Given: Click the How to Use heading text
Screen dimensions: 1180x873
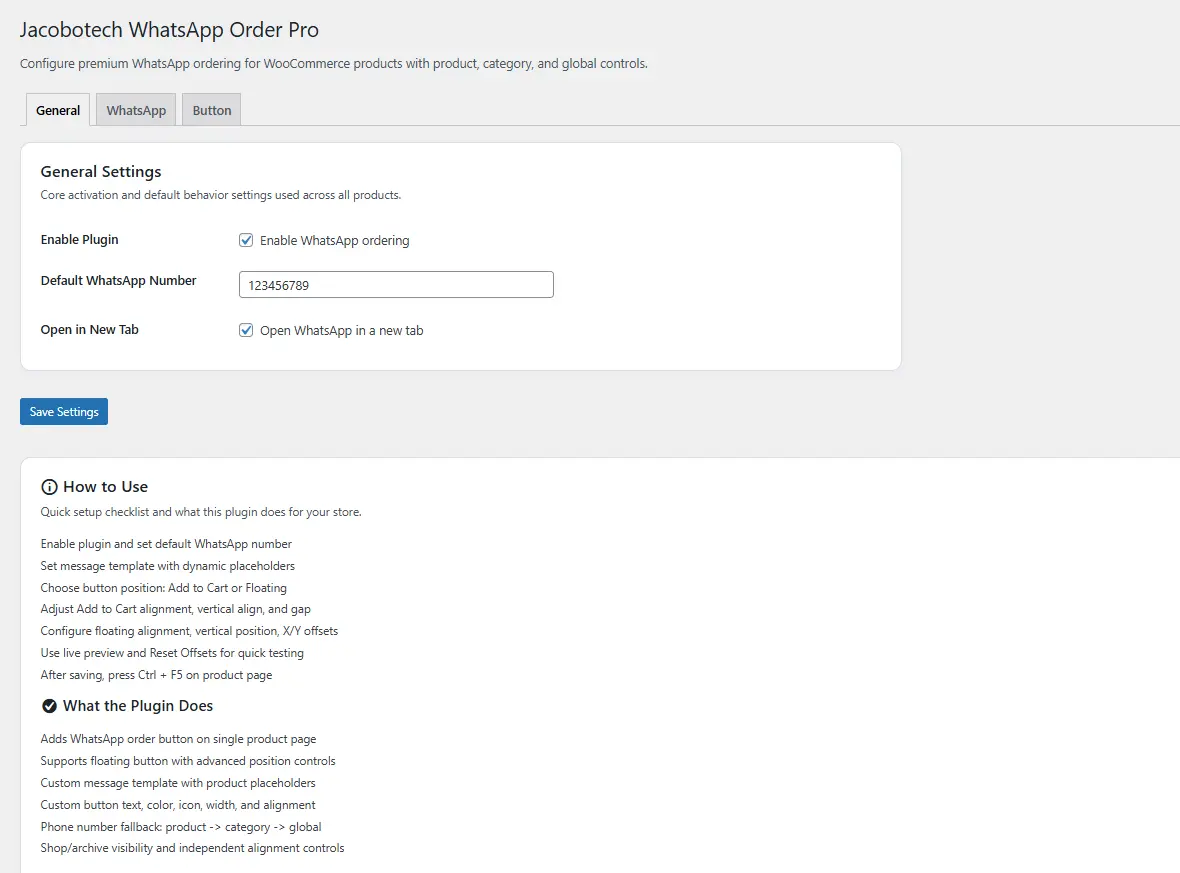Looking at the screenshot, I should pyautogui.click(x=105, y=487).
